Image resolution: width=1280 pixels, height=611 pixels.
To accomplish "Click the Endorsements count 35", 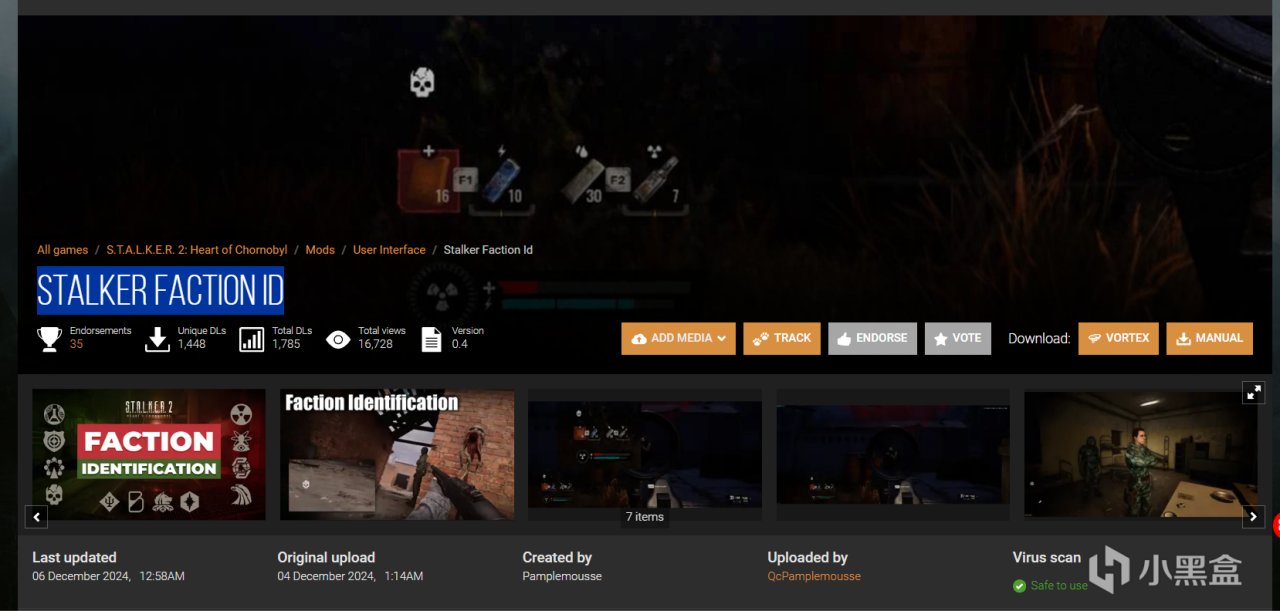I will click(77, 344).
